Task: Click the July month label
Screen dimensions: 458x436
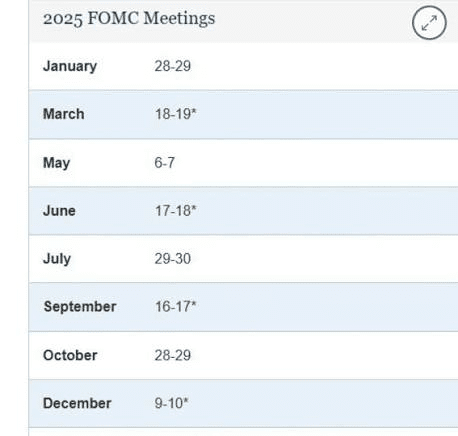Action: point(57,259)
